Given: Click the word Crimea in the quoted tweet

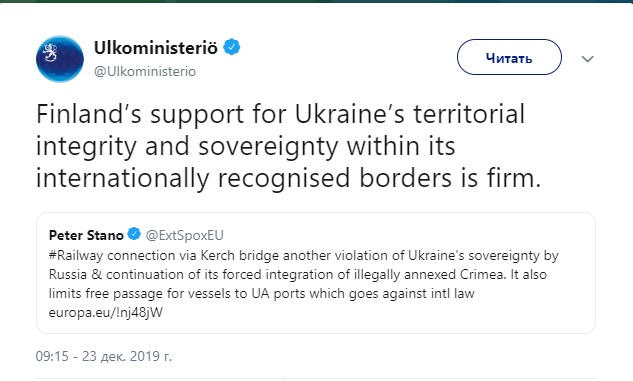Looking at the screenshot, I should click(x=482, y=274).
